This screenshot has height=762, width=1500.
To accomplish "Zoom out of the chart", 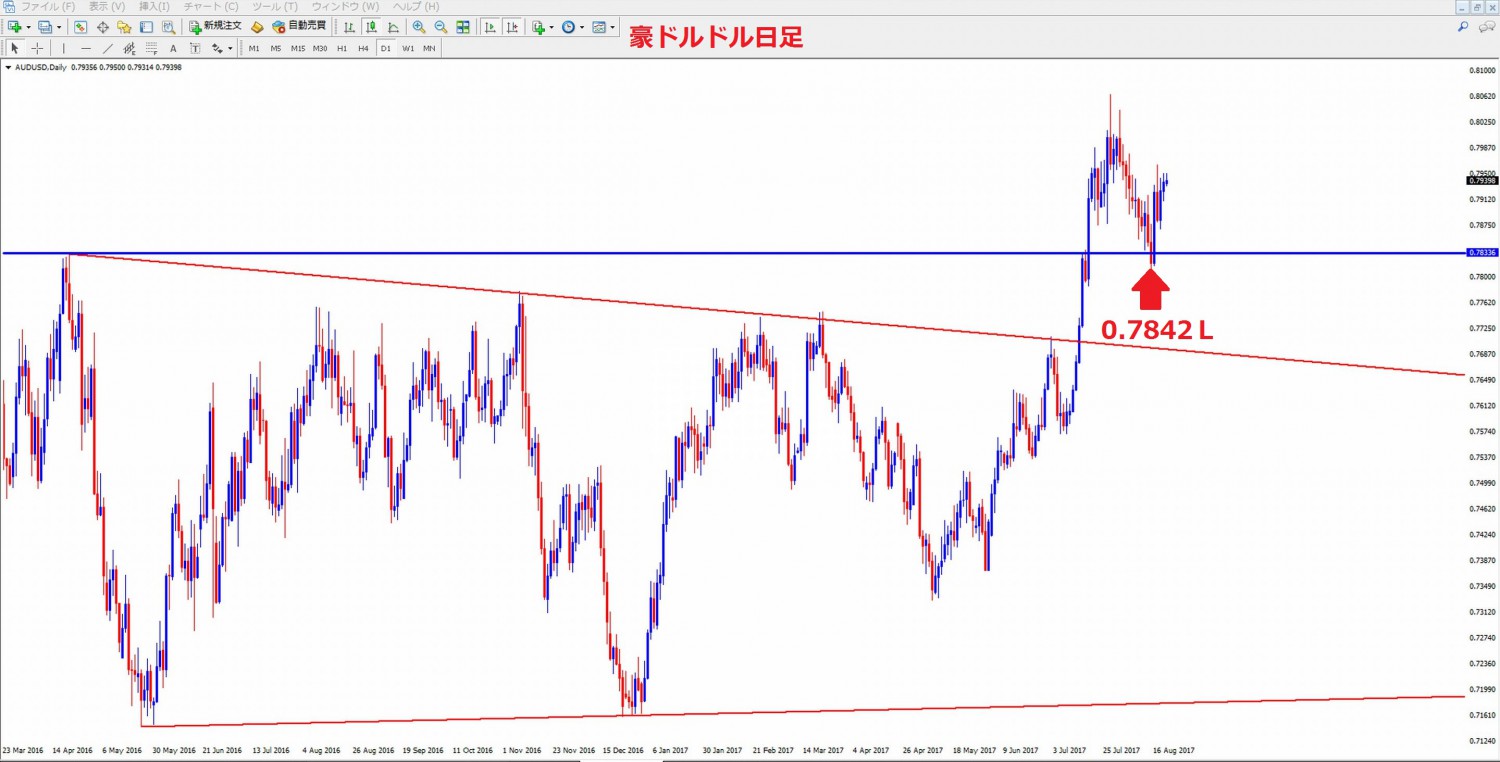I will (x=440, y=27).
